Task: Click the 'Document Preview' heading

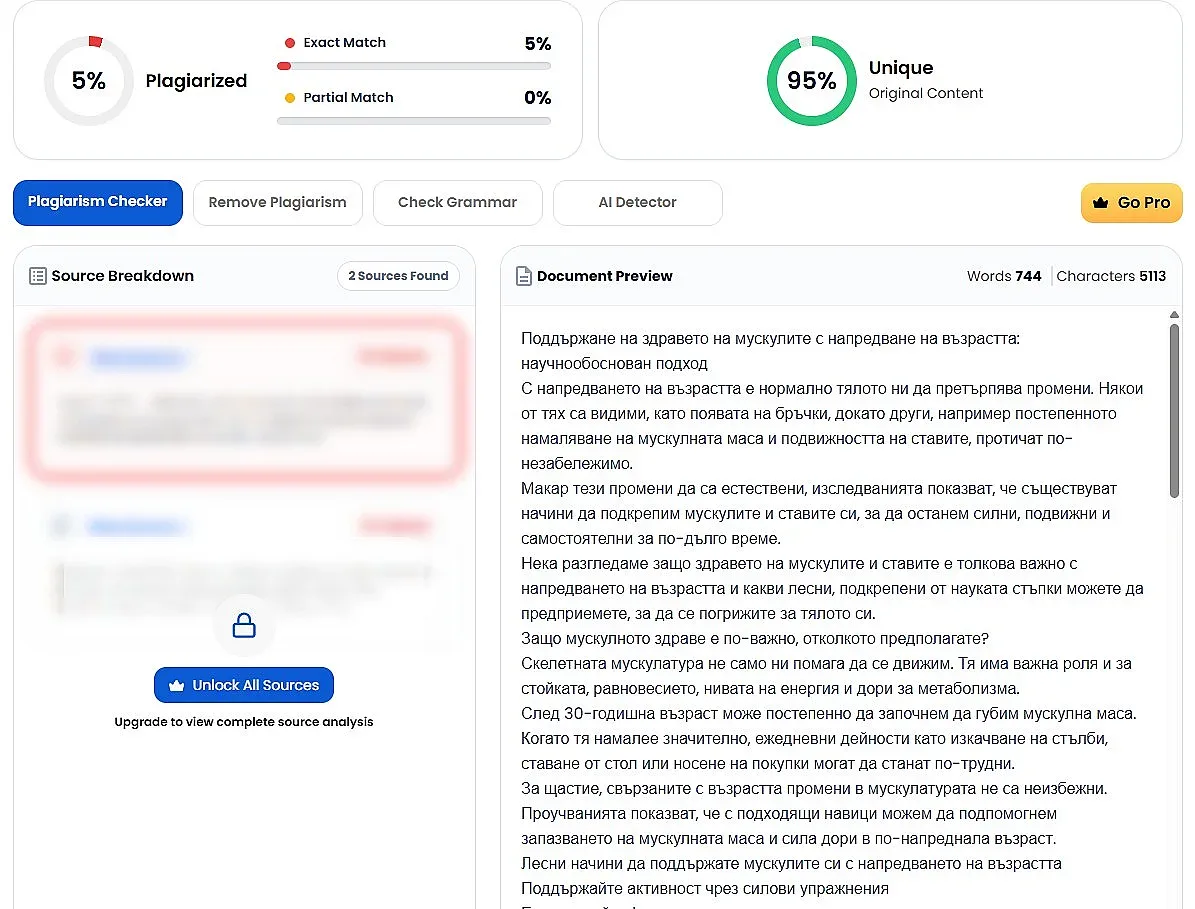Action: pyautogui.click(x=604, y=276)
